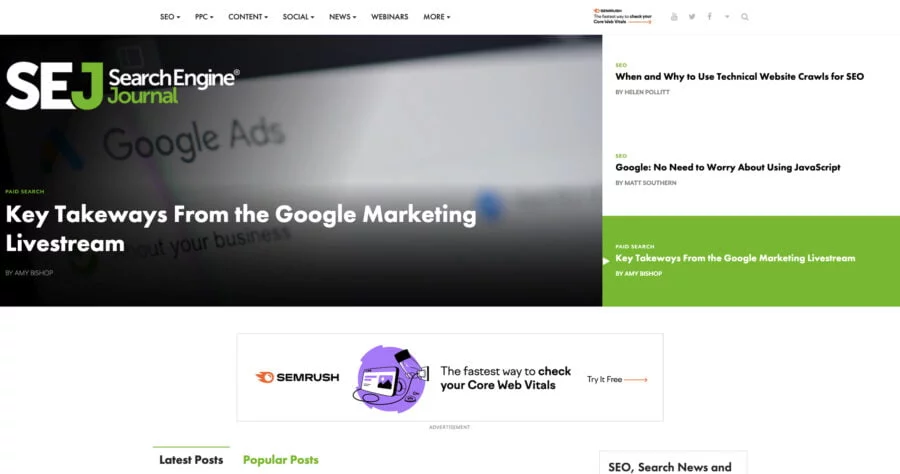Viewport: 900px width, 474px height.
Task: Switch to the Popular Posts tab
Action: pos(281,460)
